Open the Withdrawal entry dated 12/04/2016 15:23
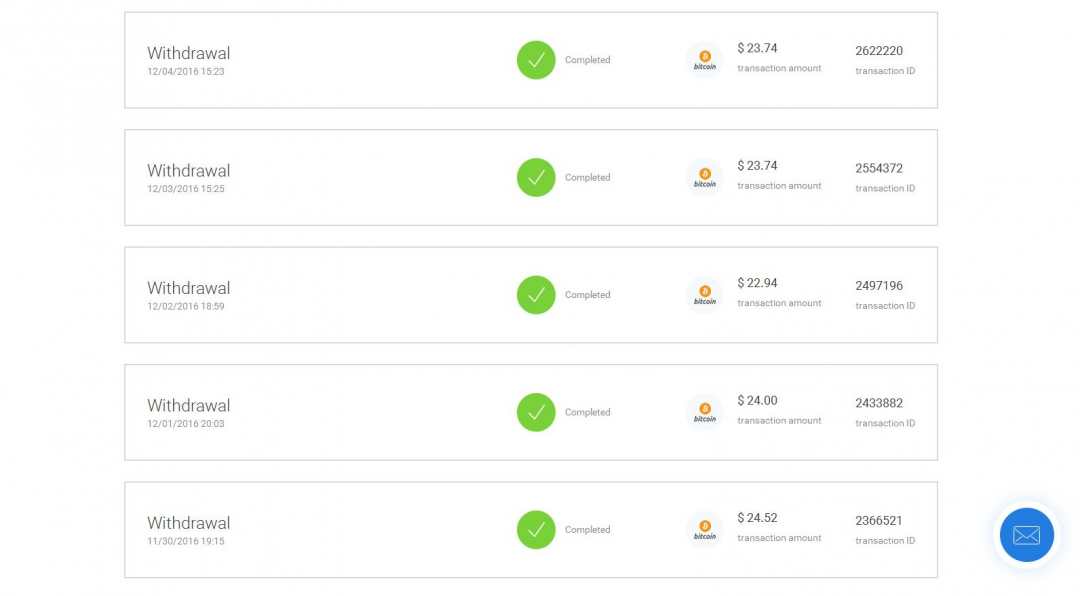1080x596 pixels. click(x=531, y=60)
